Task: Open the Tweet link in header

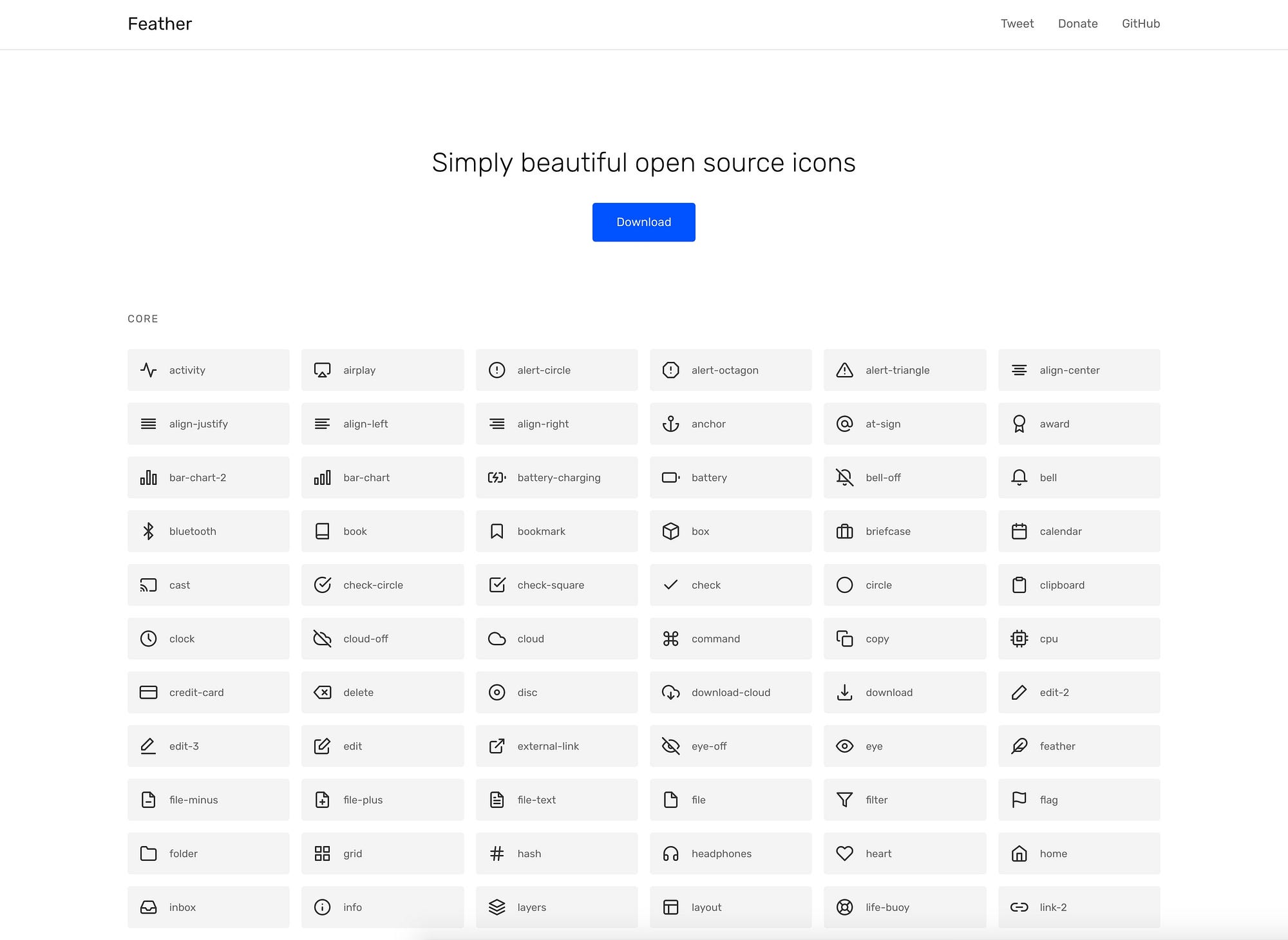Action: click(x=1017, y=24)
